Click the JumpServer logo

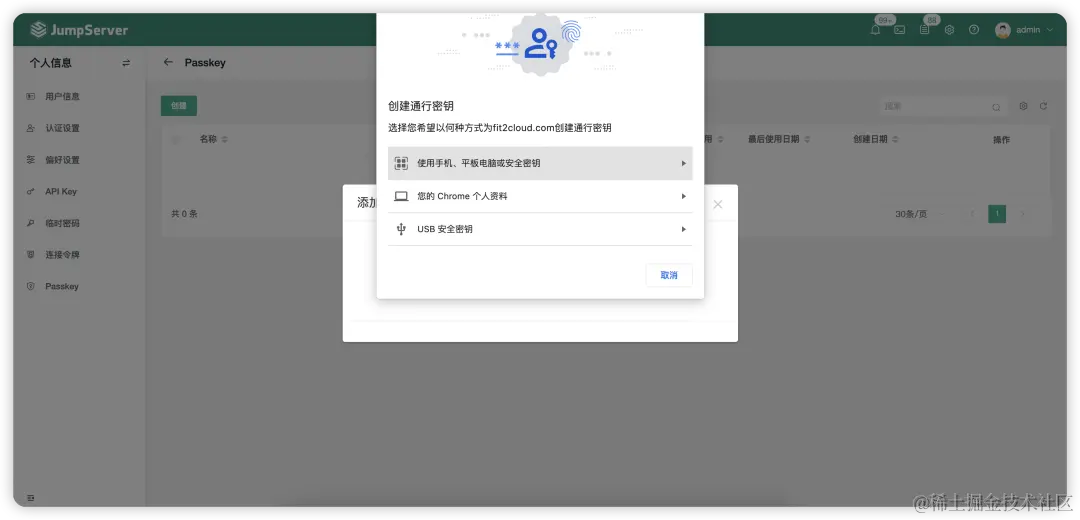tap(79, 30)
